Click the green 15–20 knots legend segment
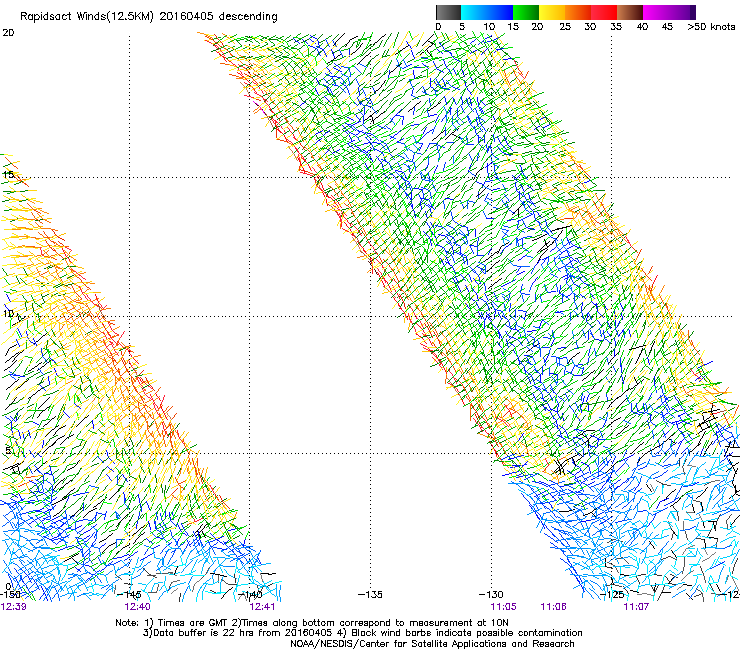 pos(526,12)
